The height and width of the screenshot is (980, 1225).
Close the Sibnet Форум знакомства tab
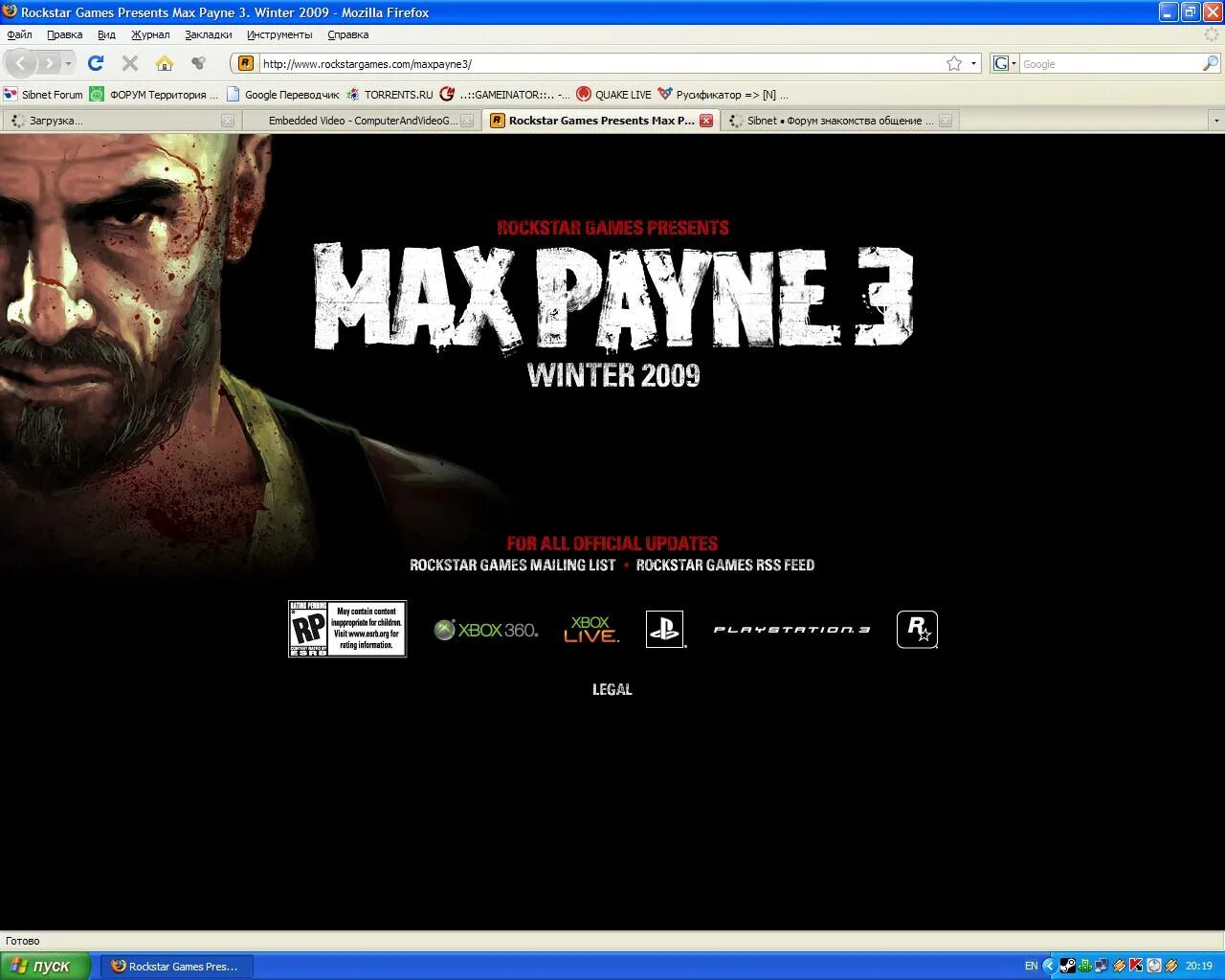tap(946, 121)
